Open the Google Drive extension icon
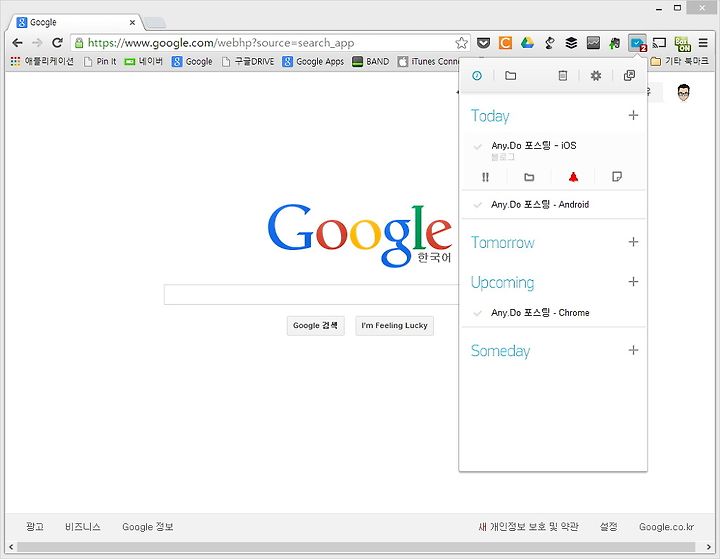Image resolution: width=720 pixels, height=559 pixels. pos(527,43)
